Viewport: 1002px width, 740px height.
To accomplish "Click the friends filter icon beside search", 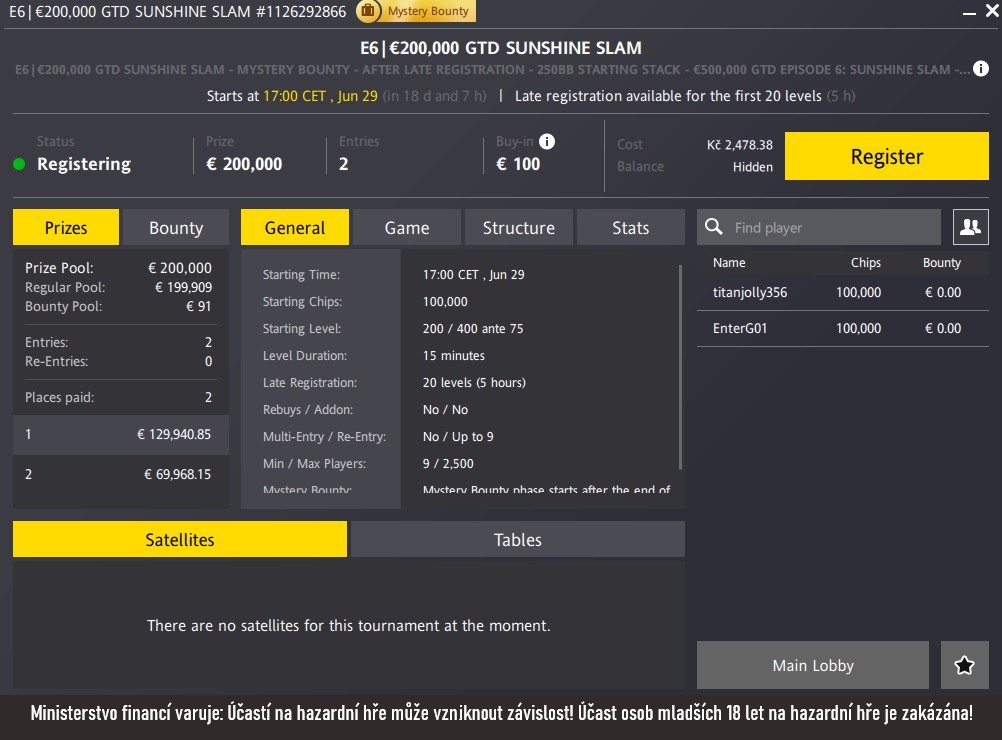I will coord(970,227).
